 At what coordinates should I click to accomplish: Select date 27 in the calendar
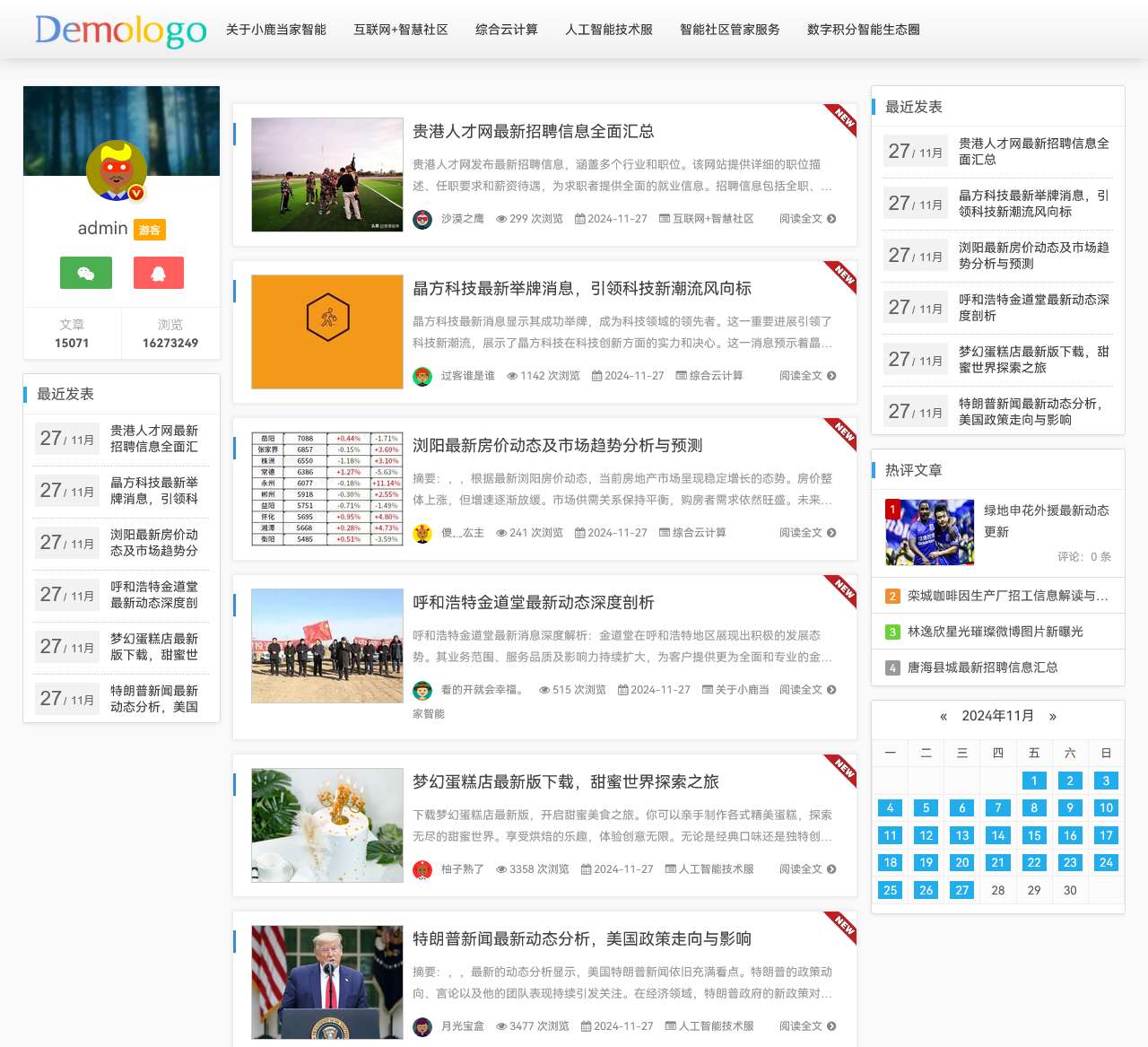961,890
